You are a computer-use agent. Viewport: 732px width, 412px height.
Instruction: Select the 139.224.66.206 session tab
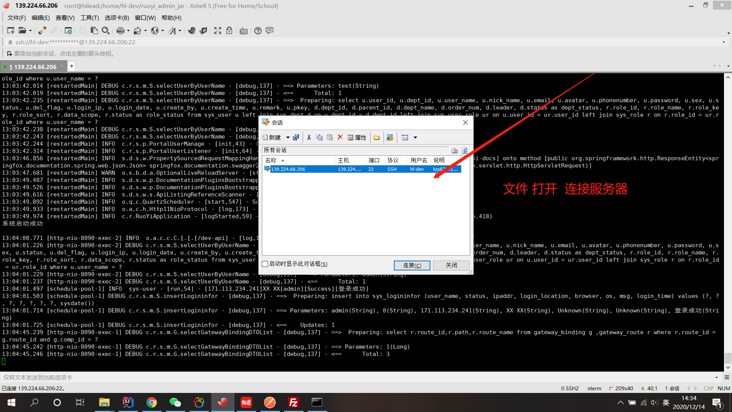tap(33, 67)
